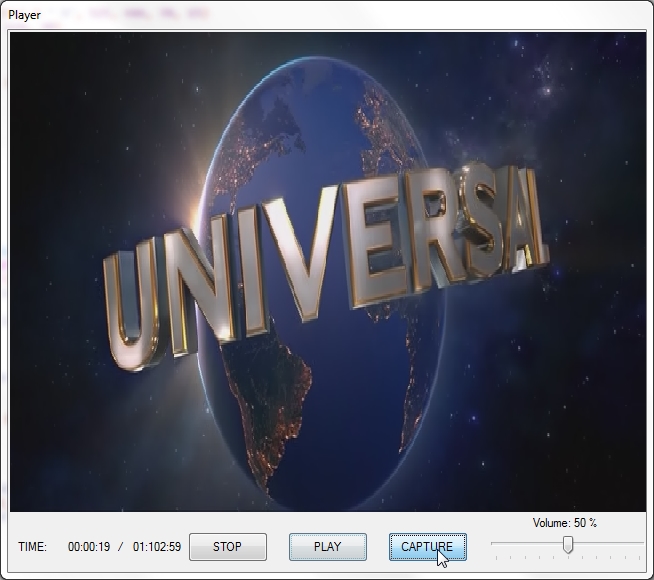Screen dimensions: 654x580
Task: Click the Player window title
Action: 25,15
